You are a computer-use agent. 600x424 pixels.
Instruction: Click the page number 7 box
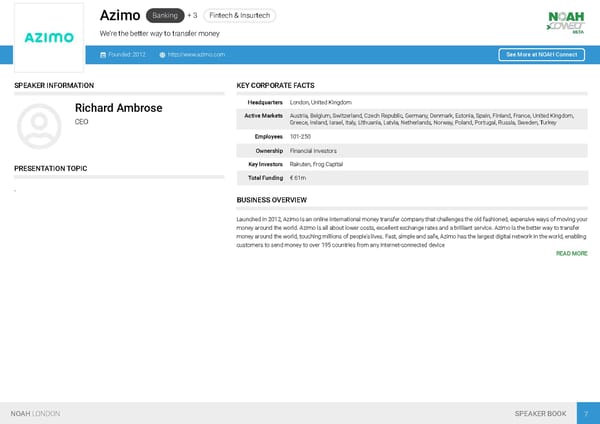coord(587,413)
